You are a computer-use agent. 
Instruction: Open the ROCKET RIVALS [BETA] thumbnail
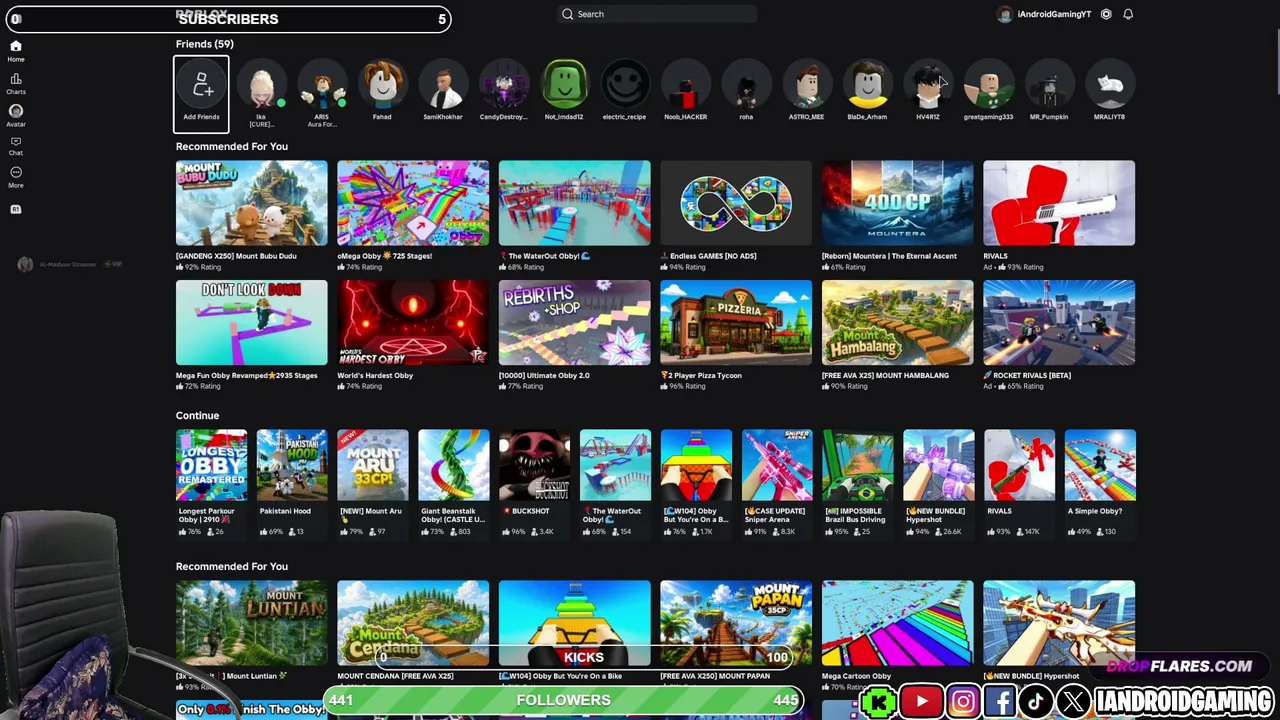[1059, 322]
